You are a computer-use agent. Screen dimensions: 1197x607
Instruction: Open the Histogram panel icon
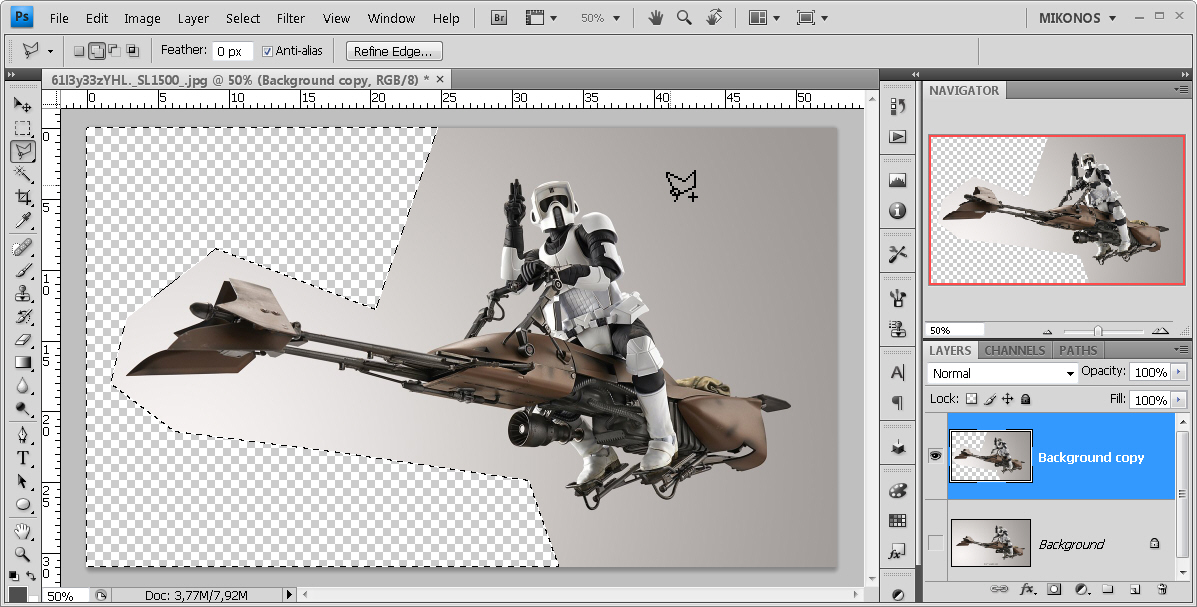point(898,180)
